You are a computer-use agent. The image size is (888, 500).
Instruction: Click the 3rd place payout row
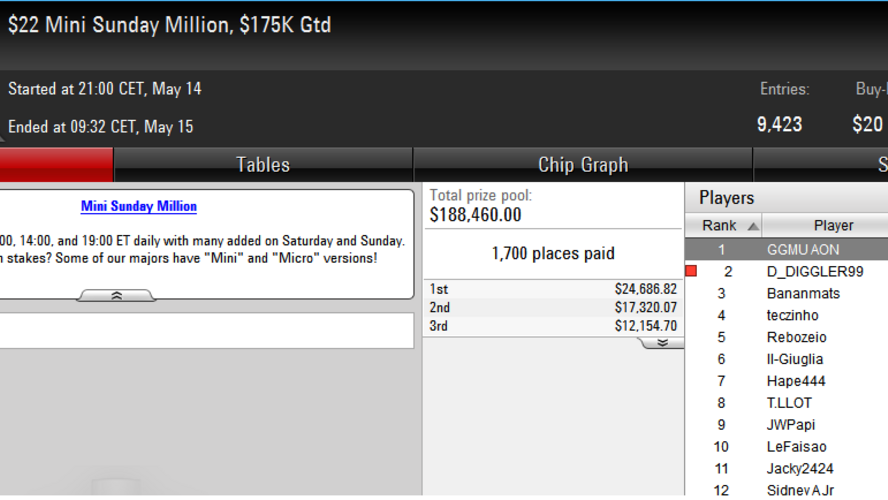coord(553,326)
